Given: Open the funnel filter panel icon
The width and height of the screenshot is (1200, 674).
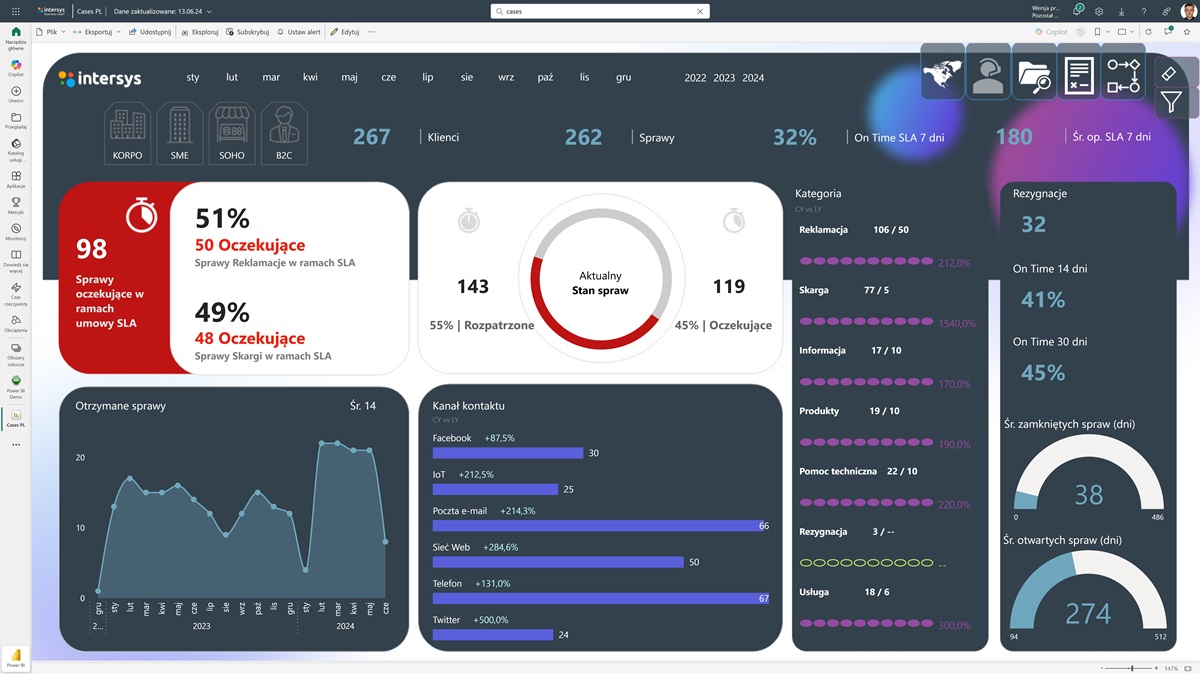Looking at the screenshot, I should (x=1171, y=102).
